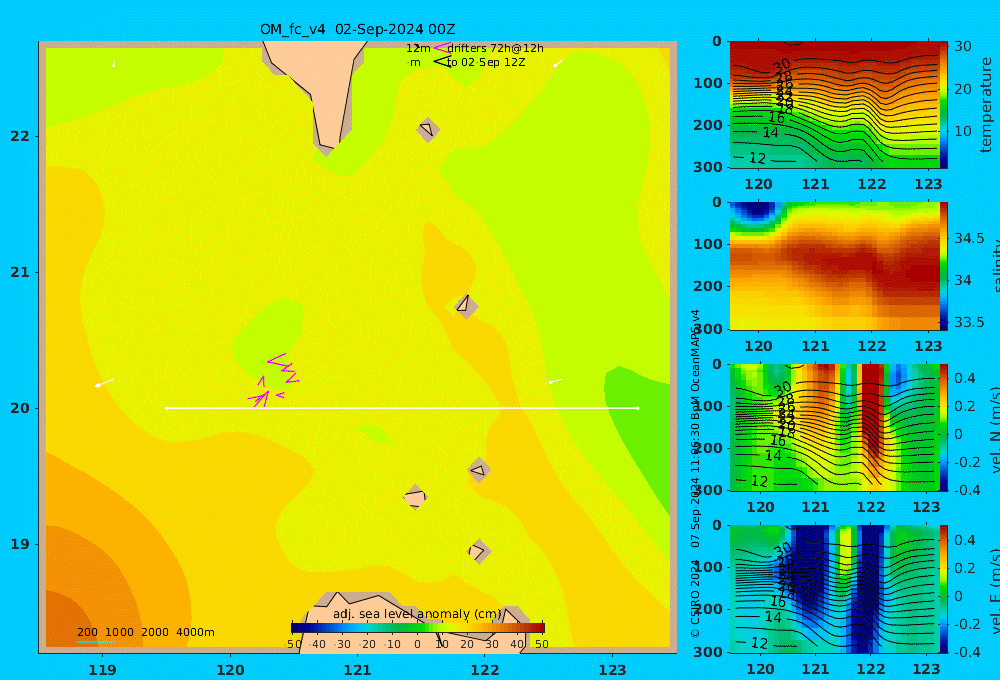The image size is (1000, 680).
Task: Click the island marker near 122E, 19.5N
Action: pyautogui.click(x=479, y=471)
